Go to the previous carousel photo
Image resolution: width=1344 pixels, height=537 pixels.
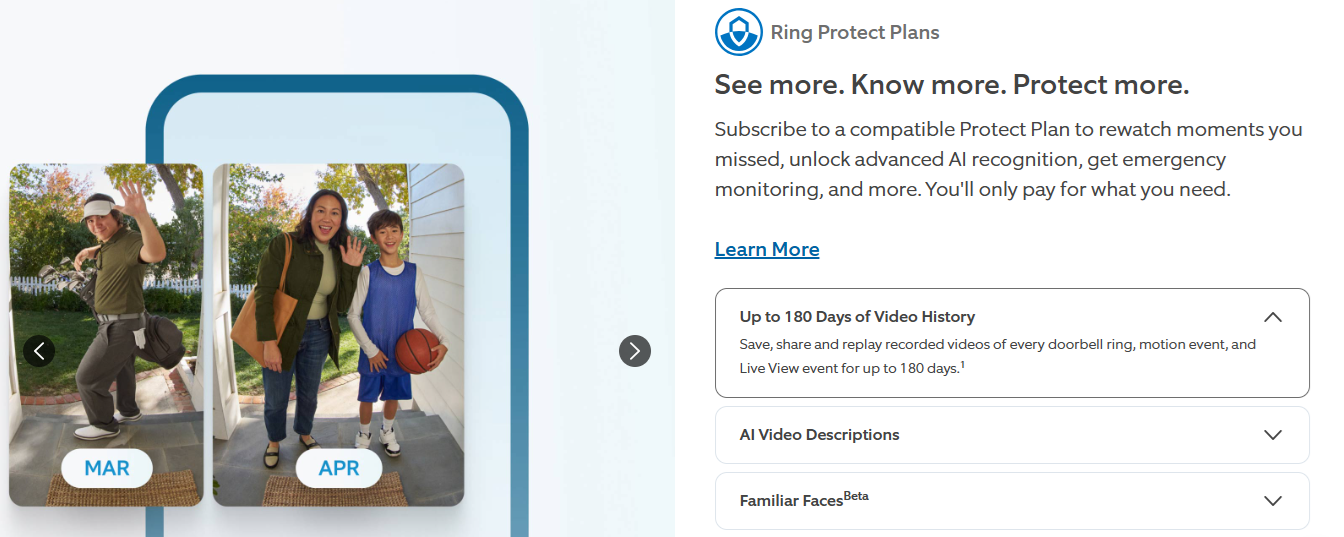click(39, 350)
